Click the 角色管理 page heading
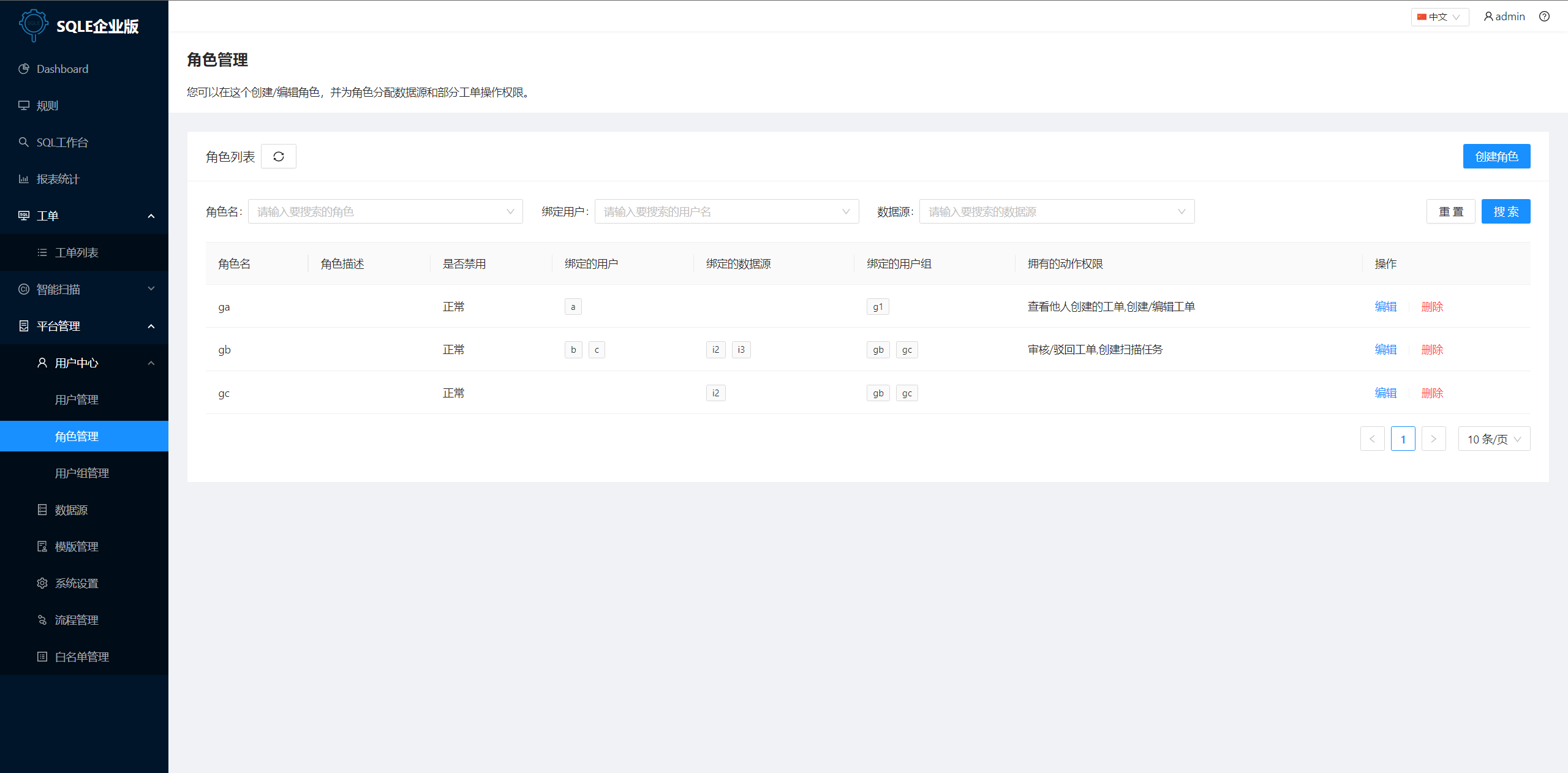 coord(217,59)
